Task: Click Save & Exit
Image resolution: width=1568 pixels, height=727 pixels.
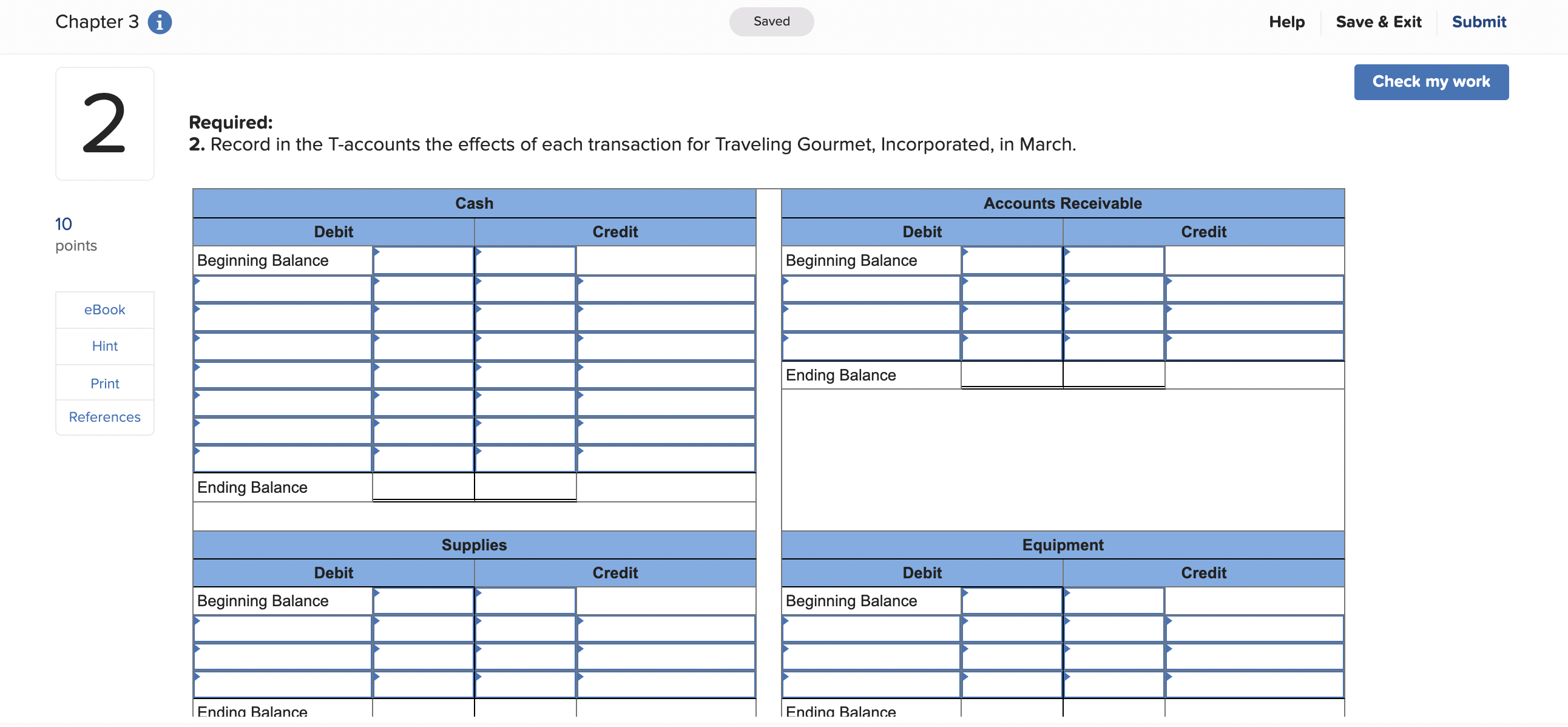Action: tap(1377, 22)
